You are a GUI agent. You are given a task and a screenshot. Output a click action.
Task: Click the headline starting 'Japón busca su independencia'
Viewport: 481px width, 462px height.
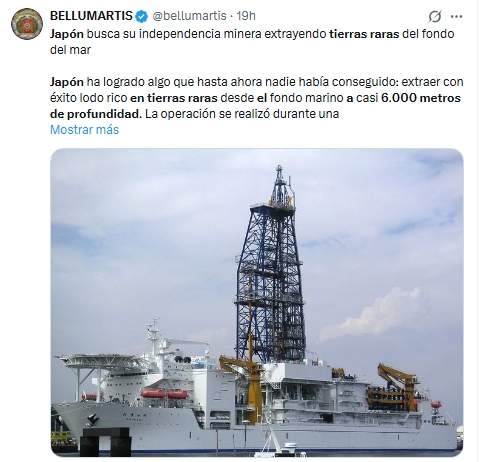click(252, 42)
